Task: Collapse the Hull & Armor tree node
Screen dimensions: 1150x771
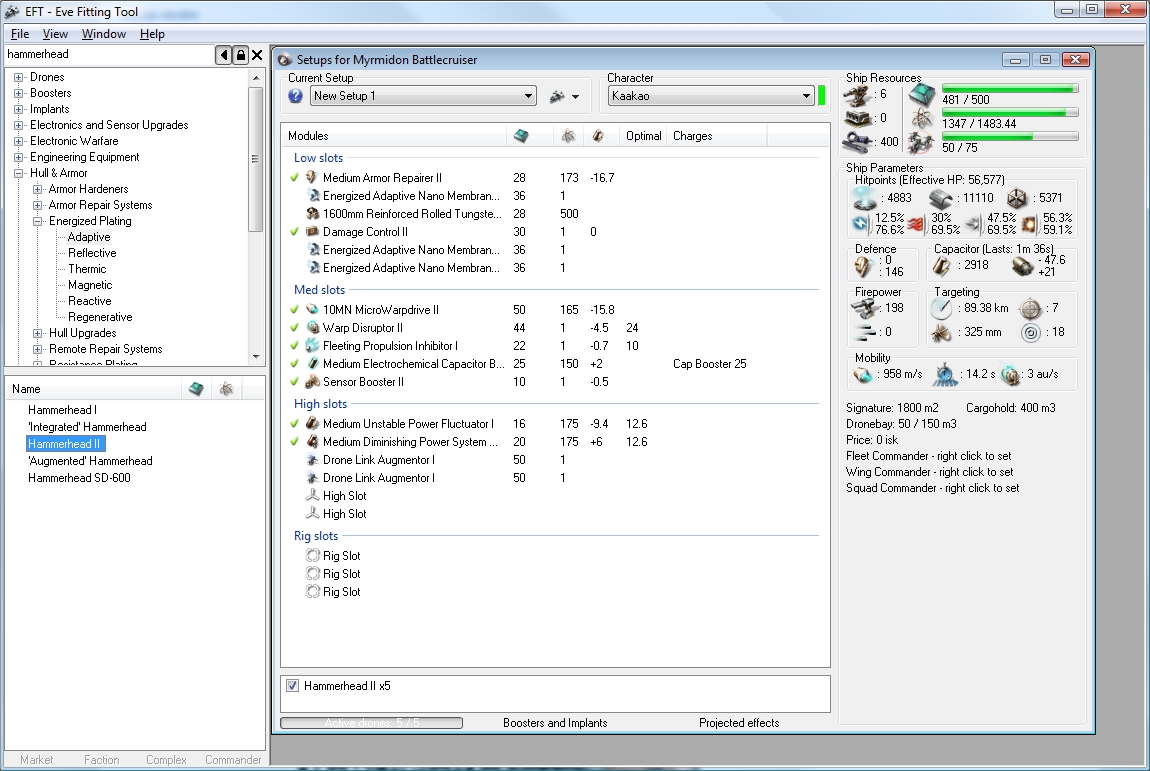Action: (x=18, y=173)
